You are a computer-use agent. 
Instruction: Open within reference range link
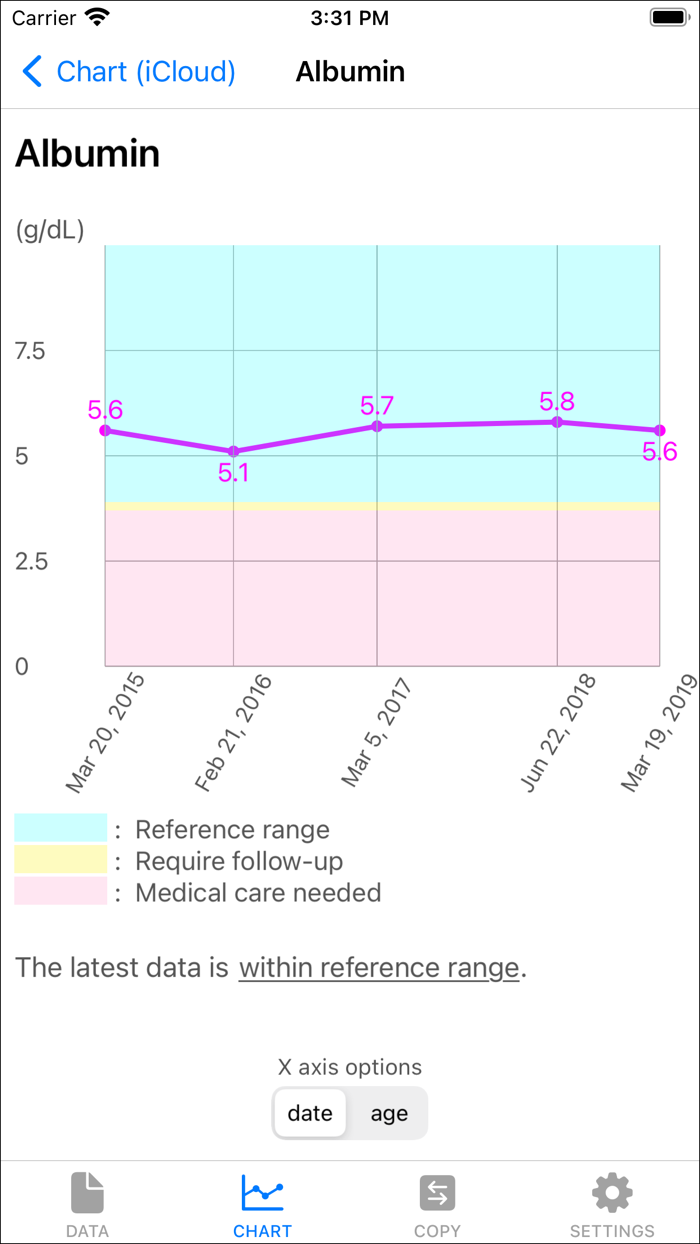(379, 967)
